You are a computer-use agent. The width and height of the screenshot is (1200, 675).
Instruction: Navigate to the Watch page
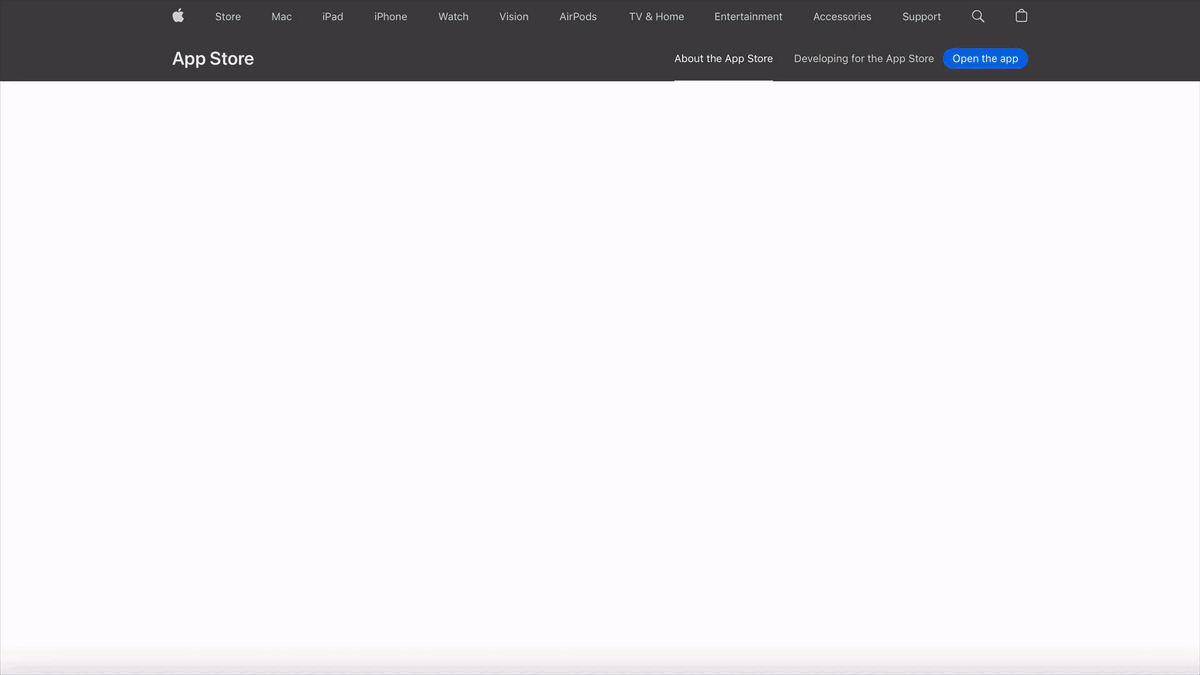point(453,16)
